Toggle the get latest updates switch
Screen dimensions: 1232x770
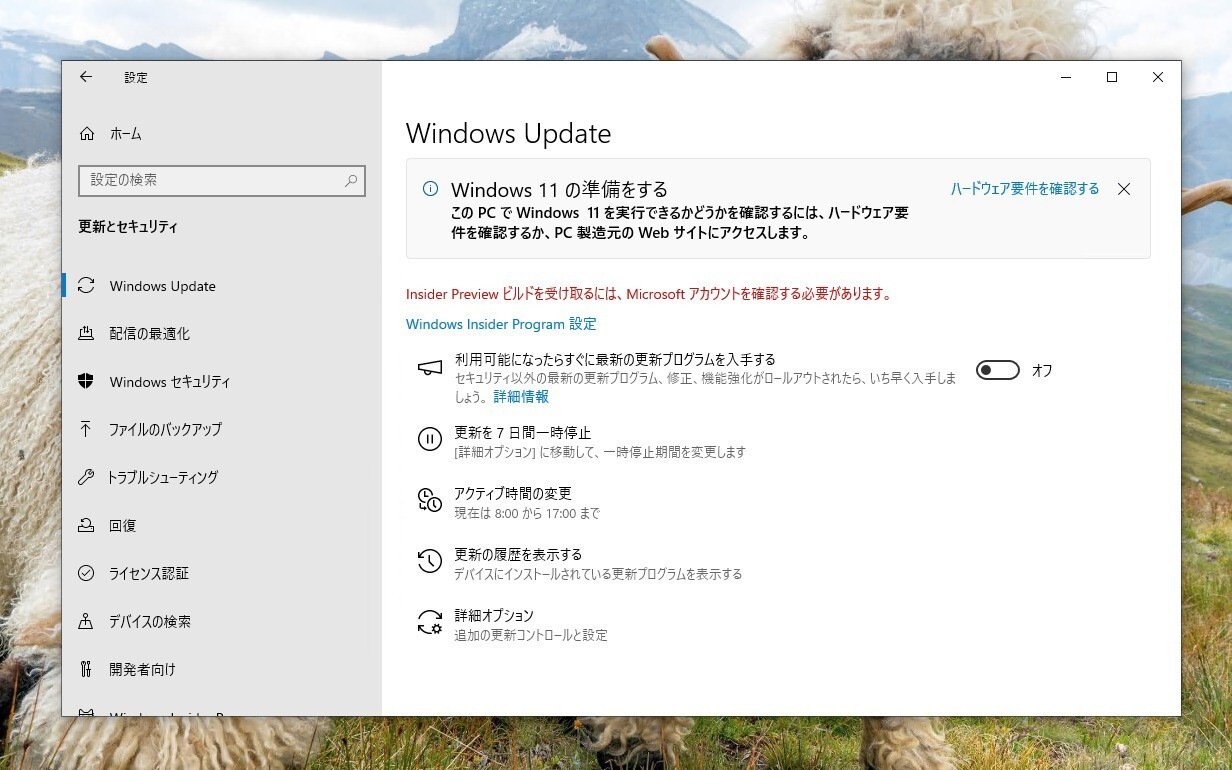pyautogui.click(x=997, y=370)
